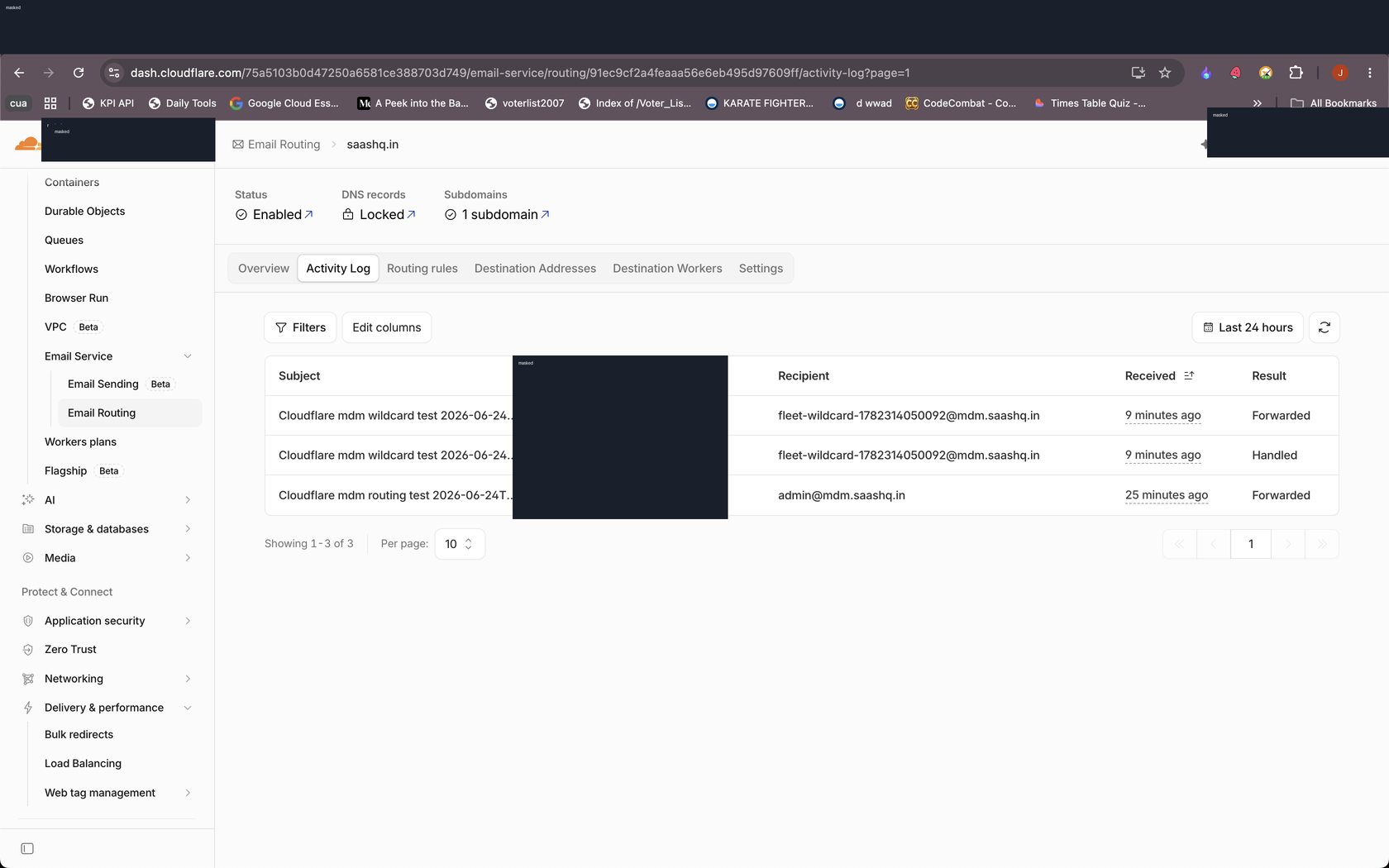The height and width of the screenshot is (868, 1389).
Task: Open Chrome three-dot menu
Action: pyautogui.click(x=1370, y=73)
